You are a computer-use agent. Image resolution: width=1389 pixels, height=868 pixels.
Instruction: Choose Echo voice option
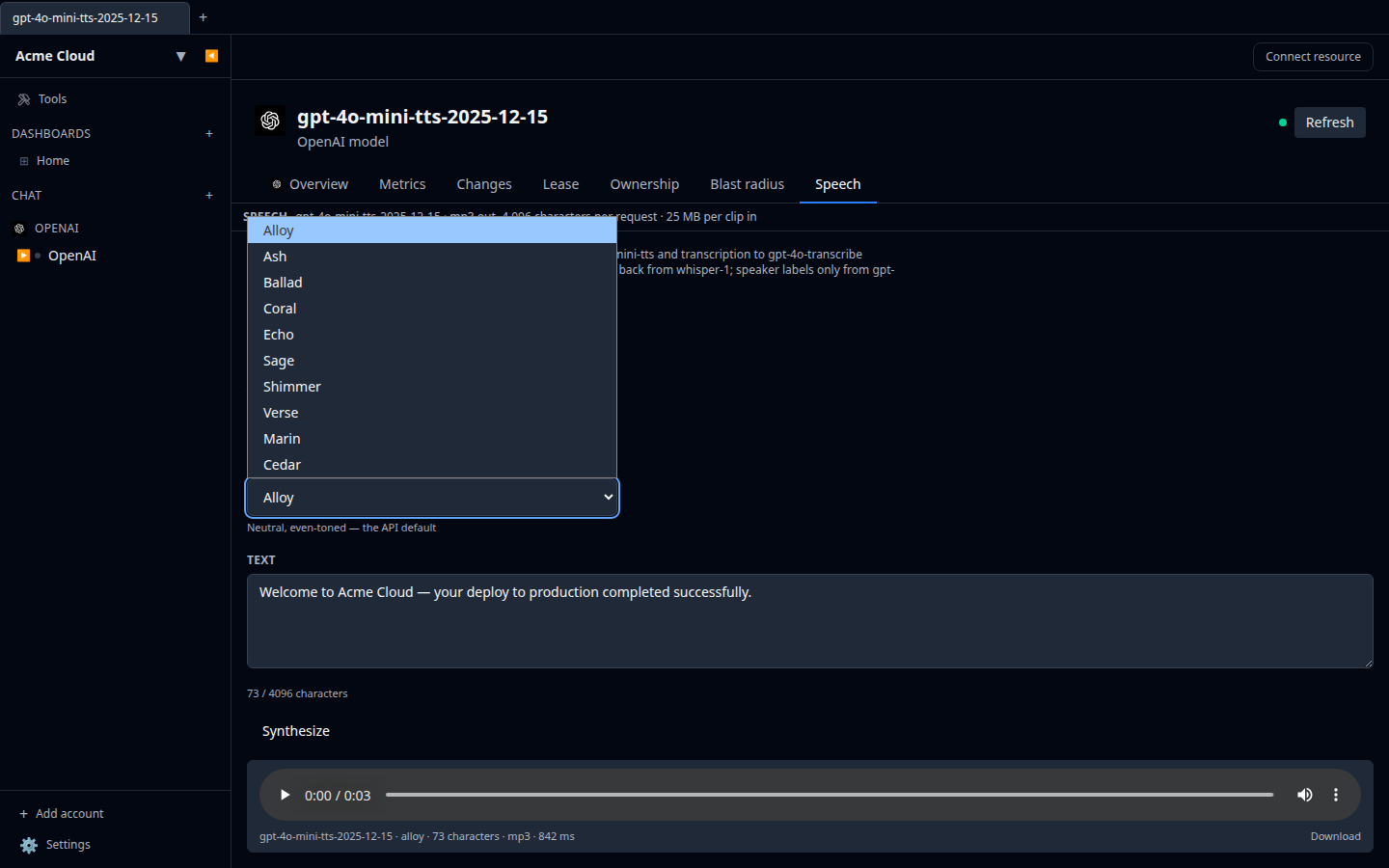432,335
